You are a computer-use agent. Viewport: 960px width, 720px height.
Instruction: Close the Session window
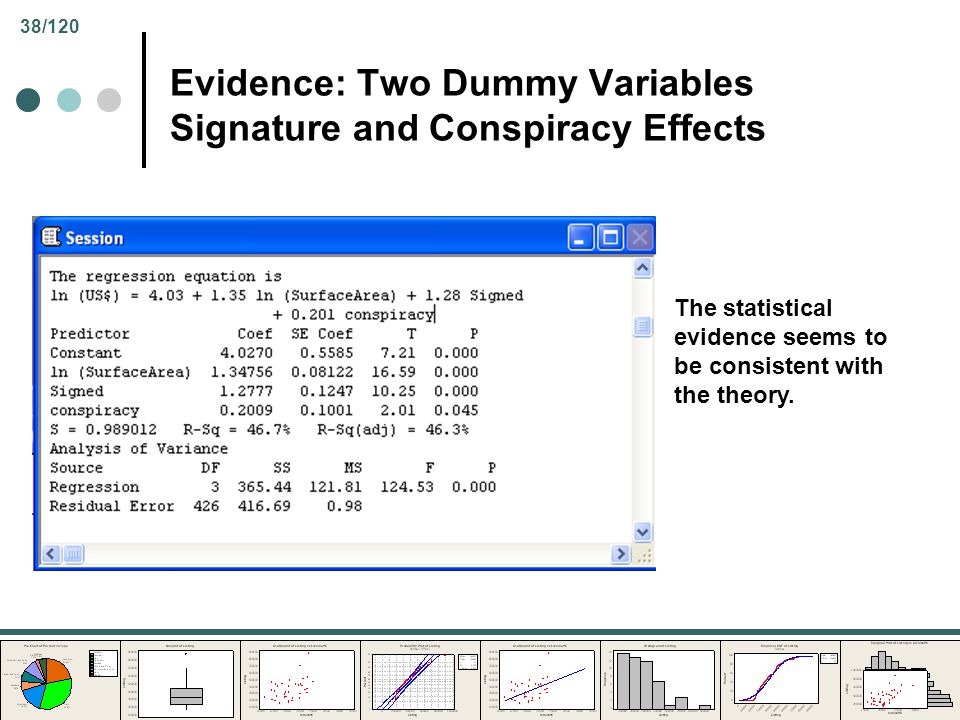pyautogui.click(x=640, y=238)
